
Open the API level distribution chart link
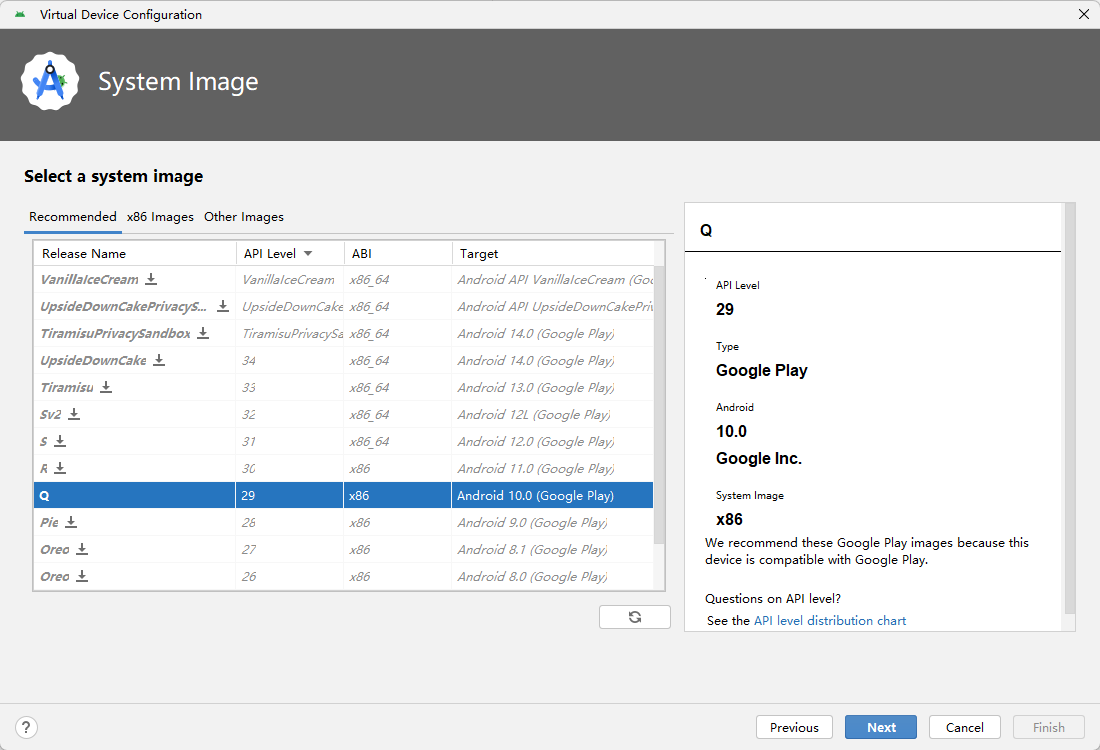point(830,621)
